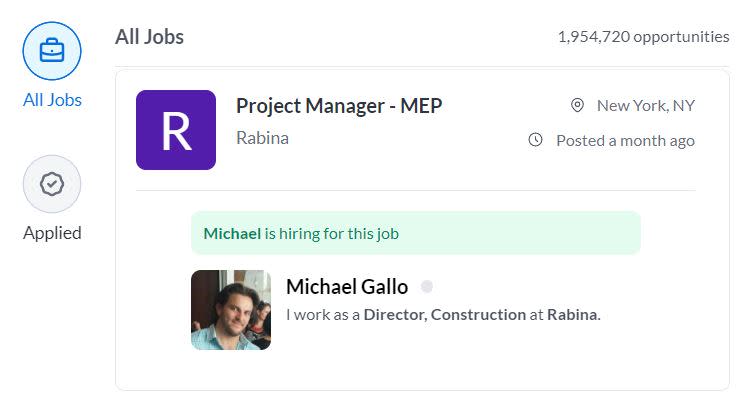
Task: Switch to the Applied sidebar label
Action: pyautogui.click(x=52, y=233)
